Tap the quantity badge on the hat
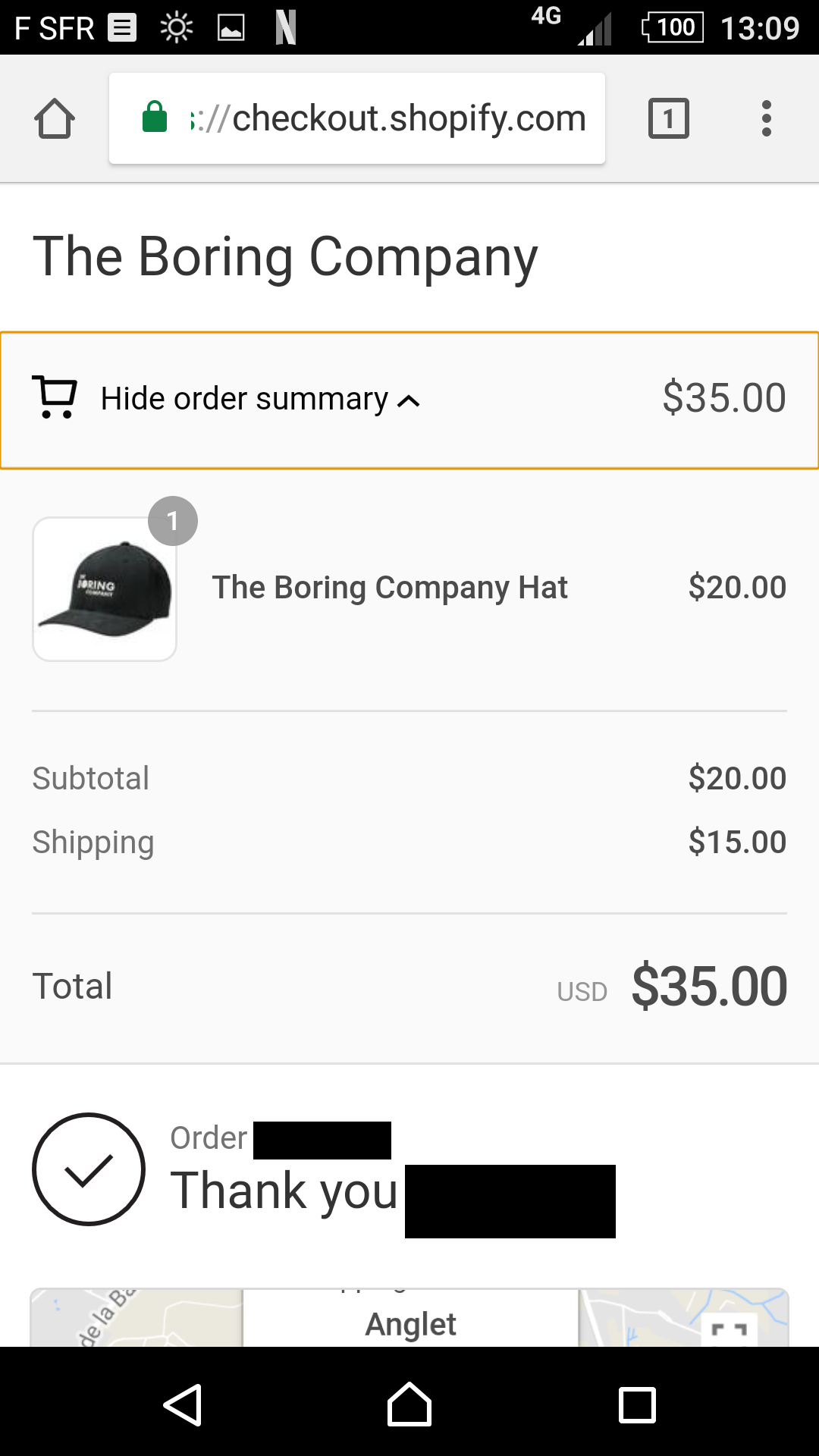819x1456 pixels. pyautogui.click(x=173, y=521)
